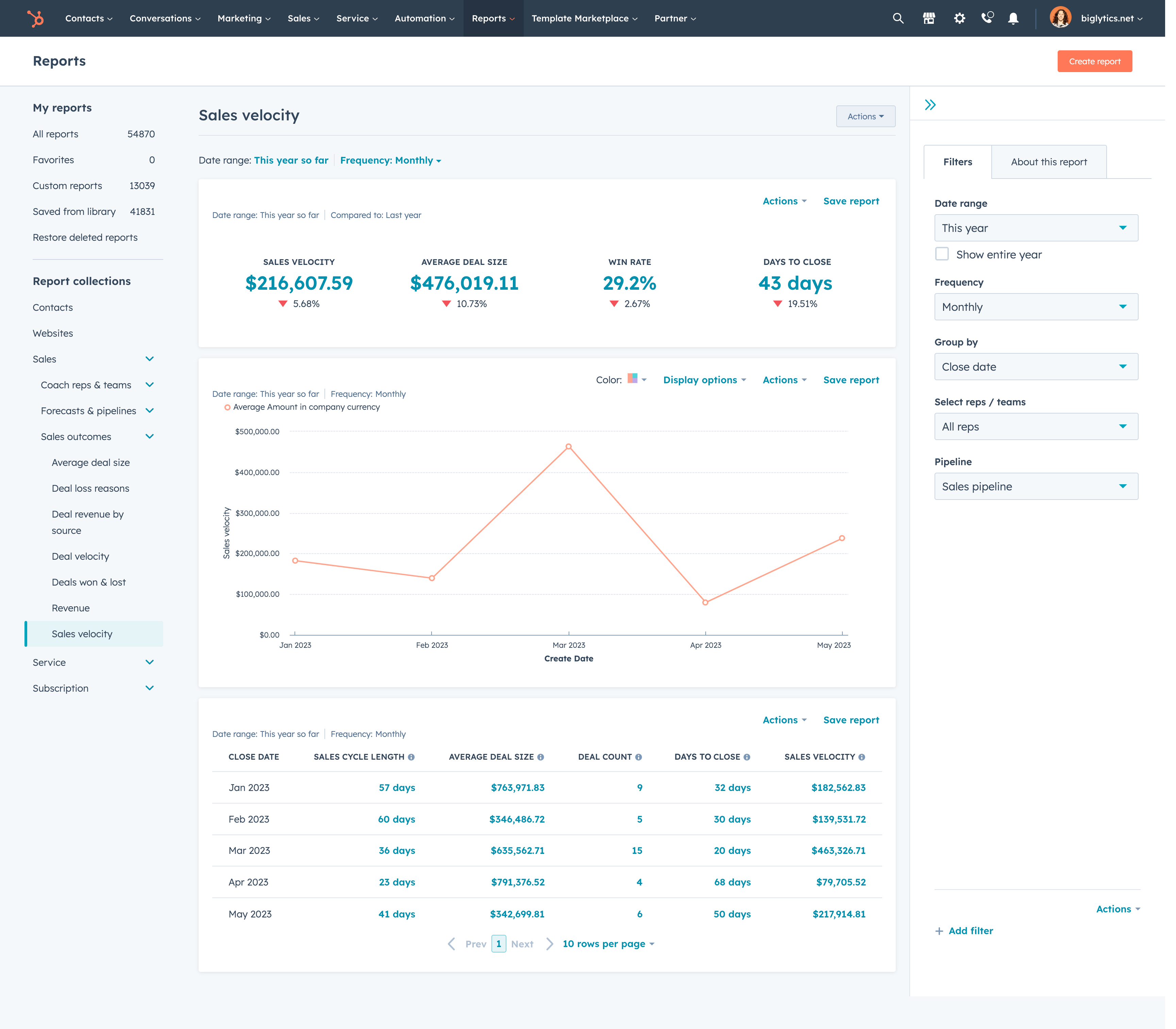Enable the Show entire year checkbox

942,254
